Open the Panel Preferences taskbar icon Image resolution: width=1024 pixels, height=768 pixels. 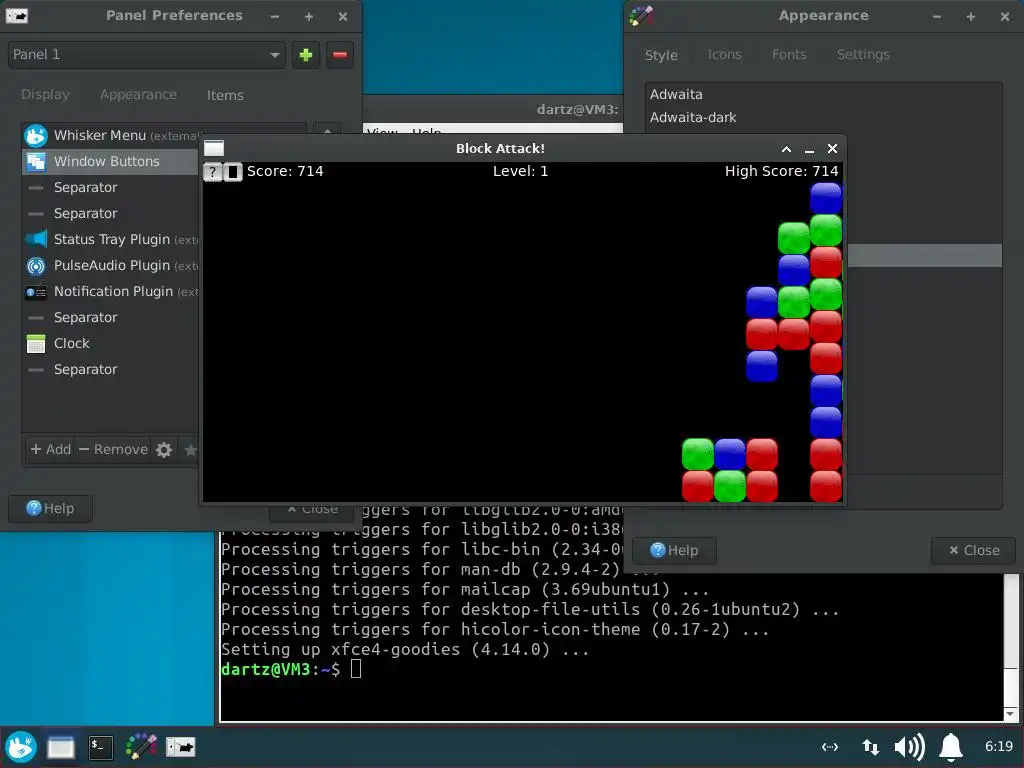pos(181,746)
